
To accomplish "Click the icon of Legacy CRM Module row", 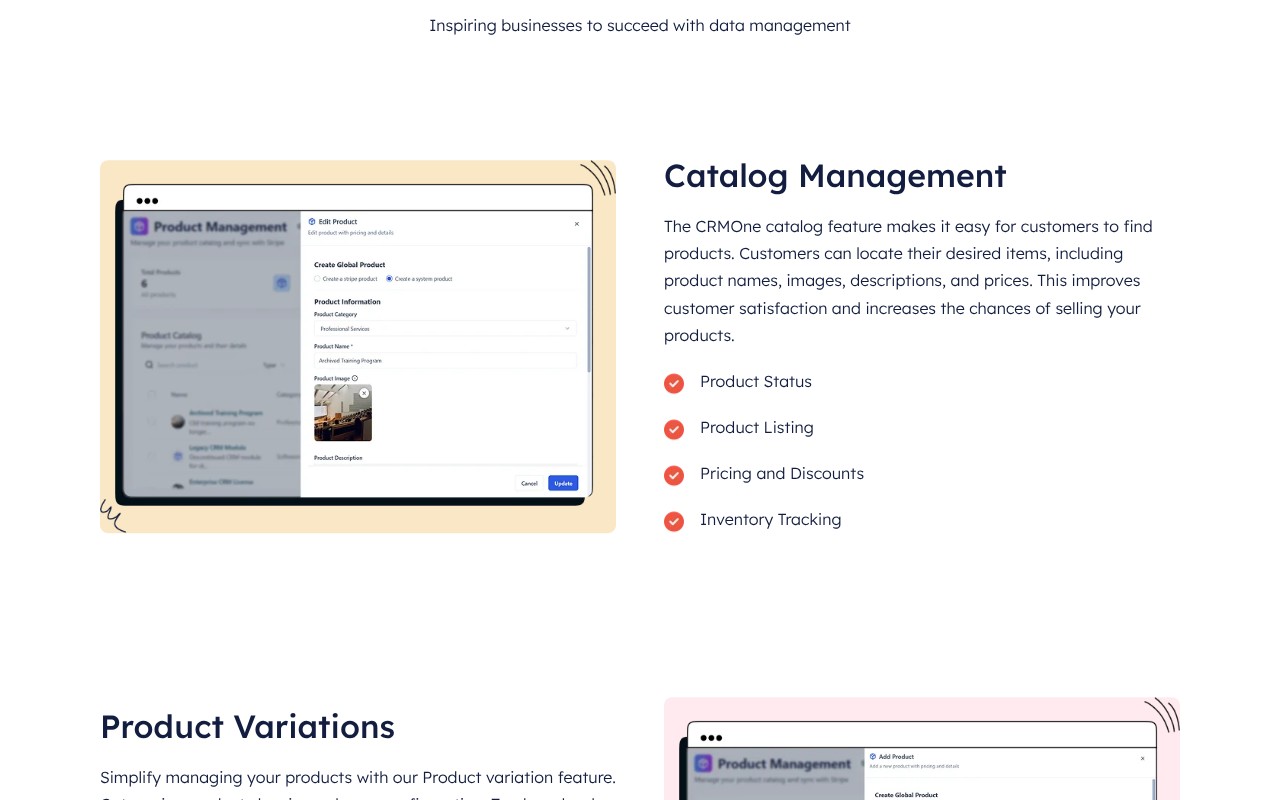I will (x=178, y=456).
